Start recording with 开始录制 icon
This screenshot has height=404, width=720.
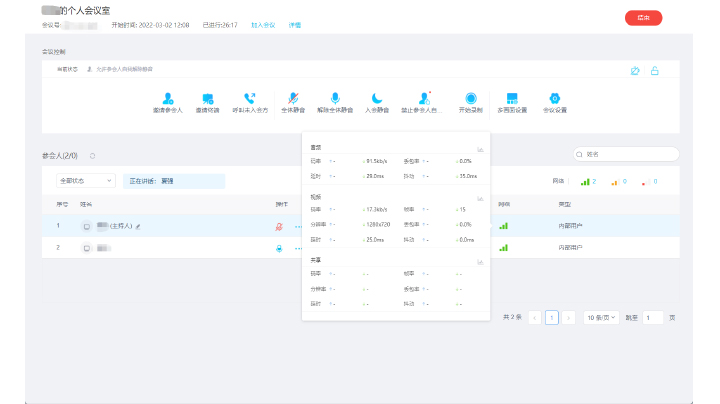click(470, 98)
